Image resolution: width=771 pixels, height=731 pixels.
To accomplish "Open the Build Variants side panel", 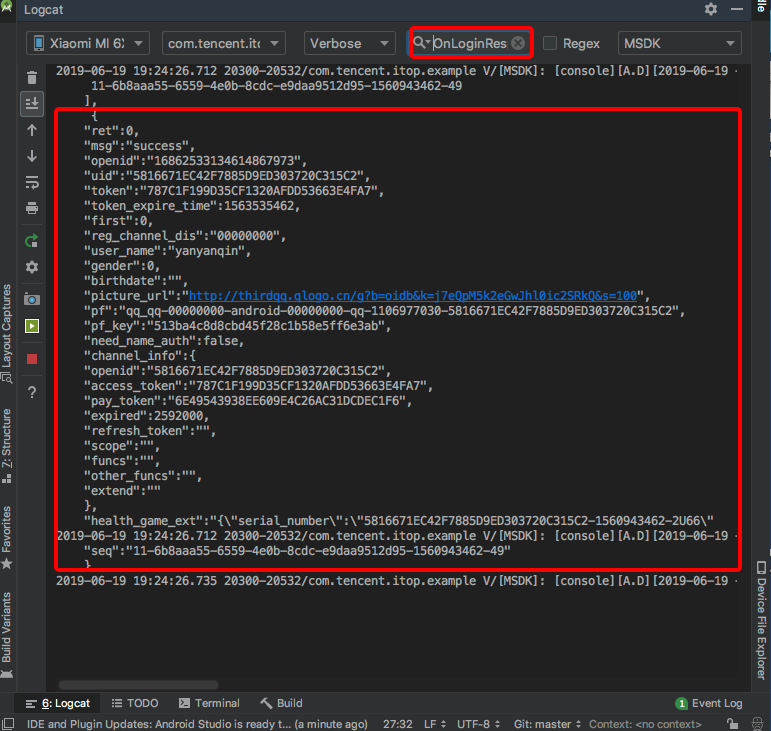I will [x=6, y=634].
